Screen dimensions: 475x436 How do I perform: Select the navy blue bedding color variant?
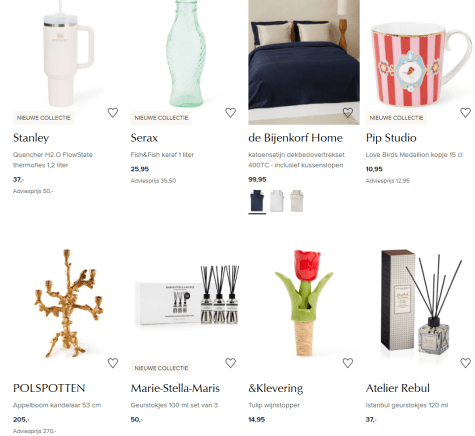257,201
